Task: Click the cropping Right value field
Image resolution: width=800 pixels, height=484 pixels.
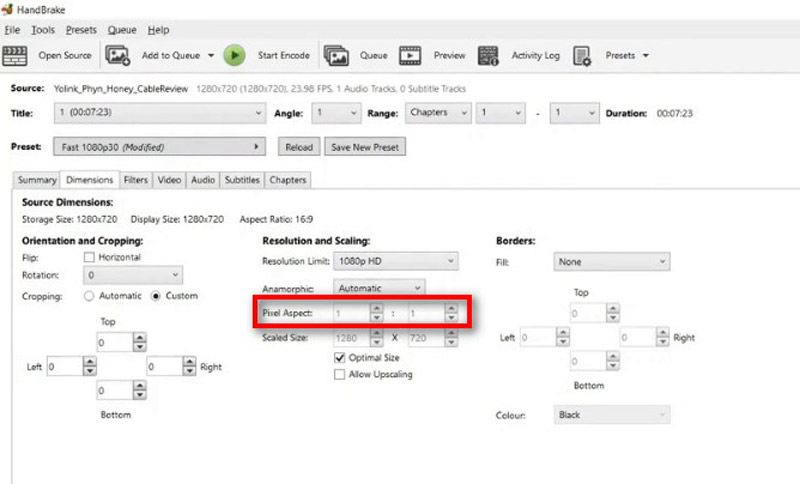Action: click(164, 366)
